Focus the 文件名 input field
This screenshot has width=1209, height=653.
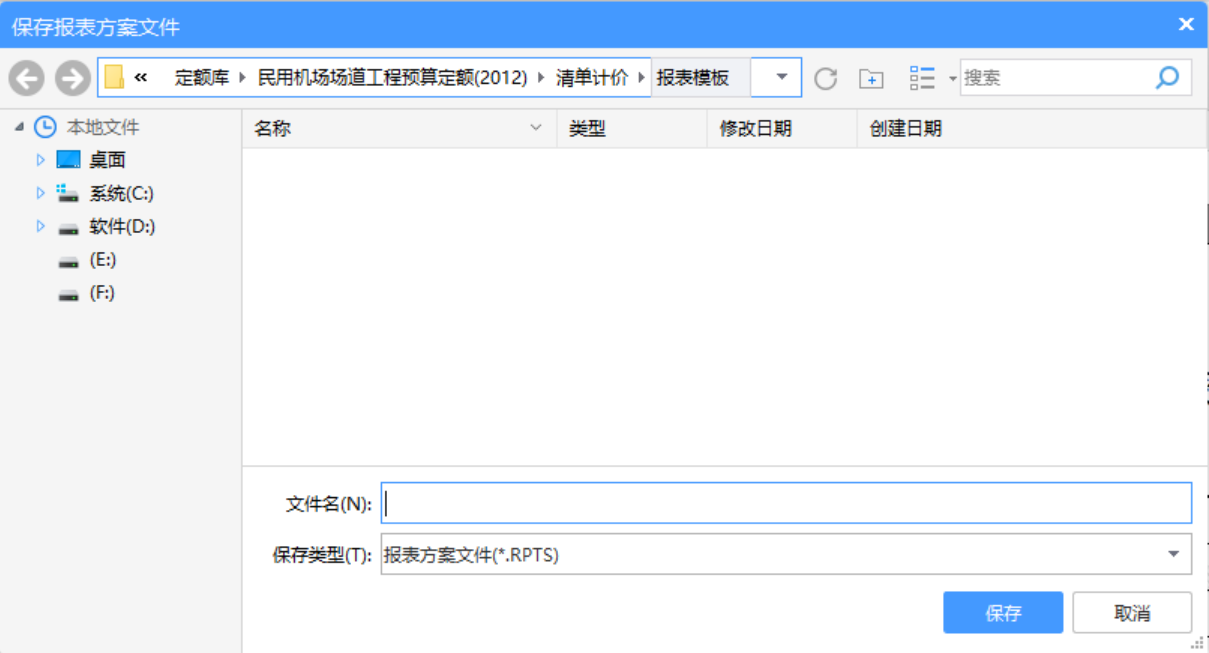point(785,504)
